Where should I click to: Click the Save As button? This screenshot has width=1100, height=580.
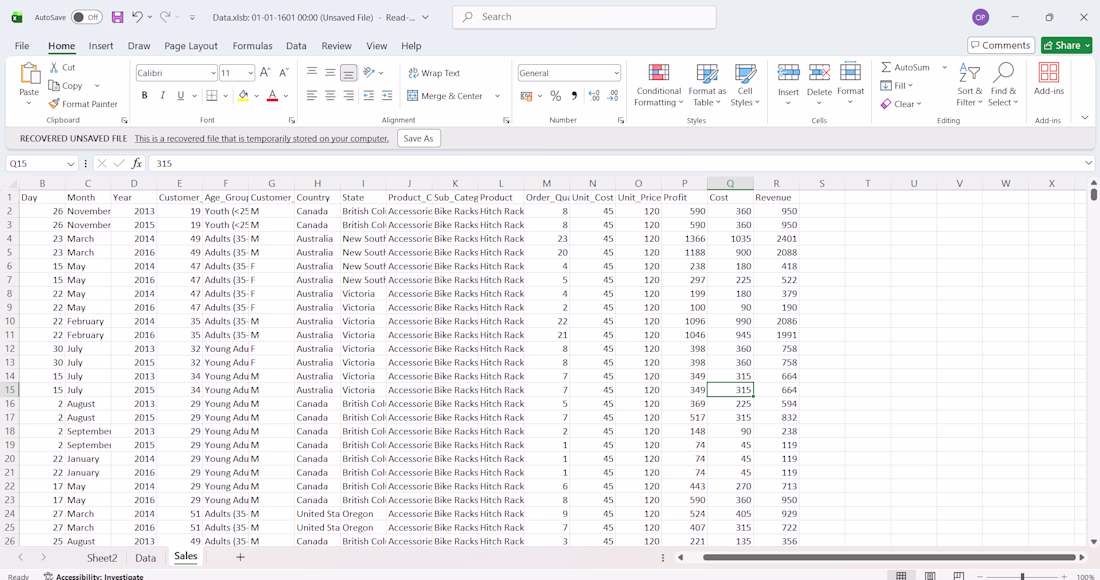pyautogui.click(x=418, y=139)
